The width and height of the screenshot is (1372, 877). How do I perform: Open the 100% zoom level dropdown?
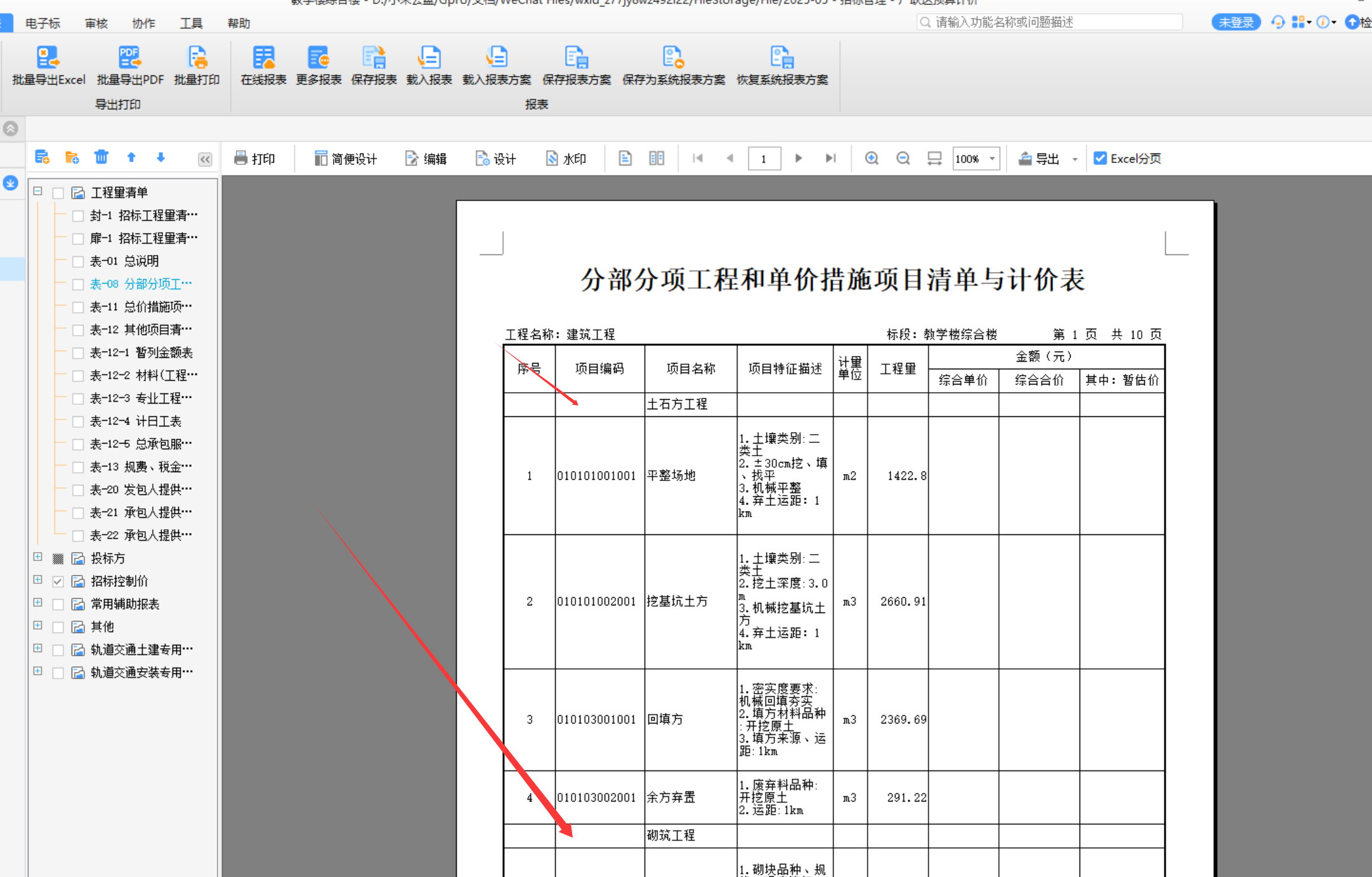(x=976, y=158)
